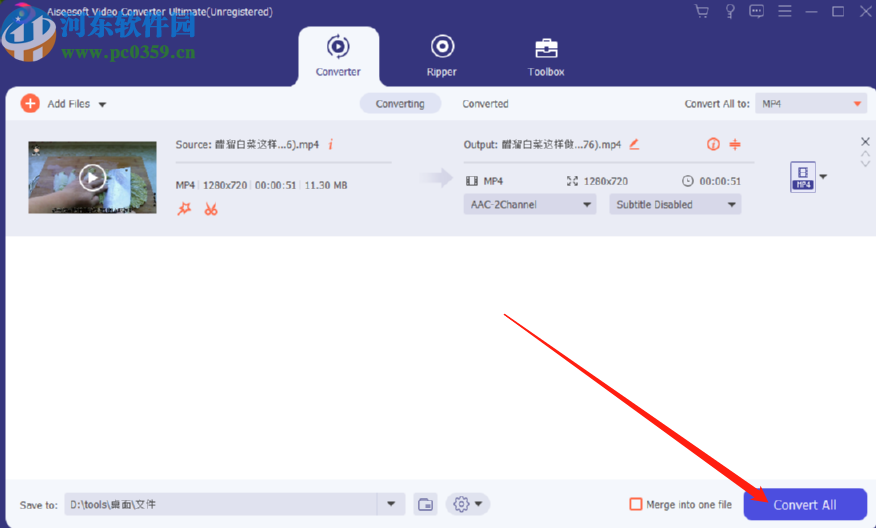
Task: Show the Converted list tab
Action: [485, 104]
